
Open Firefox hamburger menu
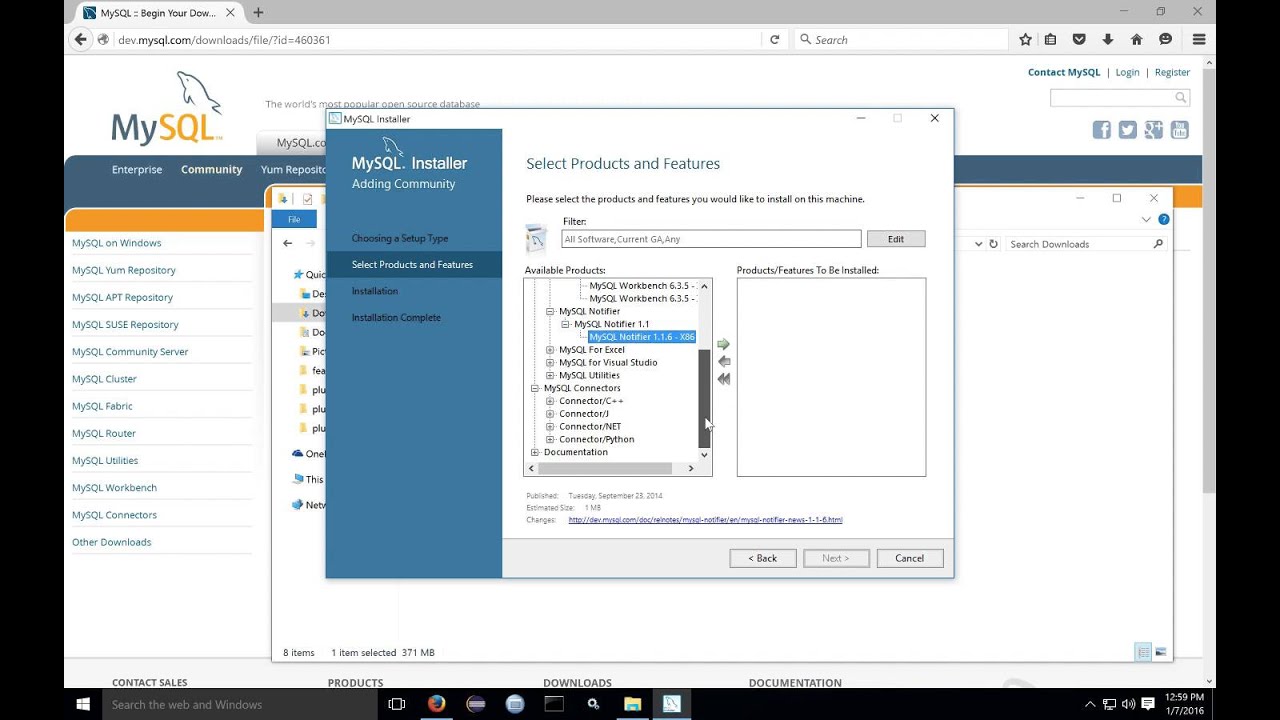coord(1199,40)
